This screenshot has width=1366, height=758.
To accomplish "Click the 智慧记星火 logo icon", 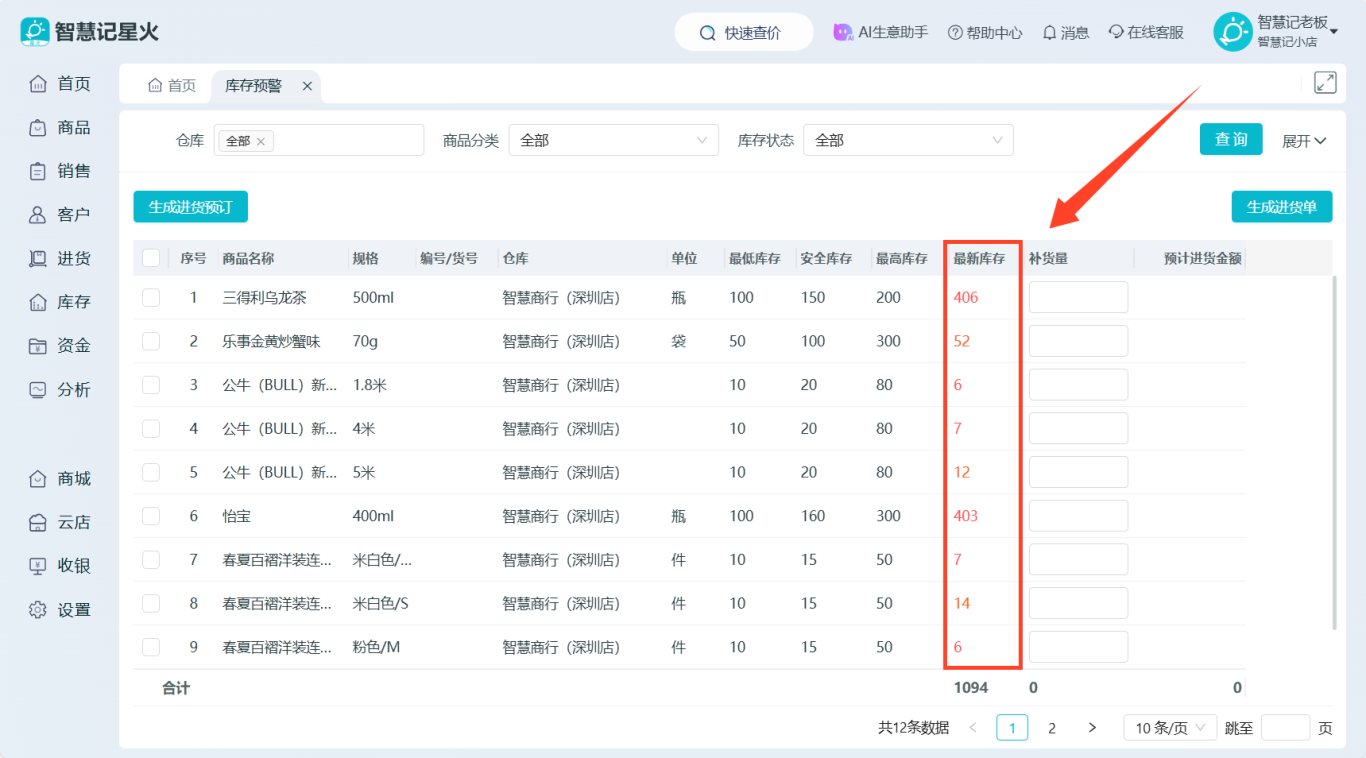I will click(35, 32).
